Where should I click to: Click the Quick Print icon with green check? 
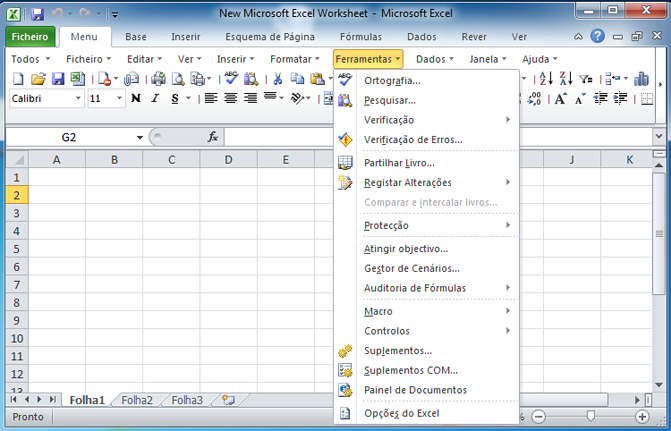pos(158,79)
